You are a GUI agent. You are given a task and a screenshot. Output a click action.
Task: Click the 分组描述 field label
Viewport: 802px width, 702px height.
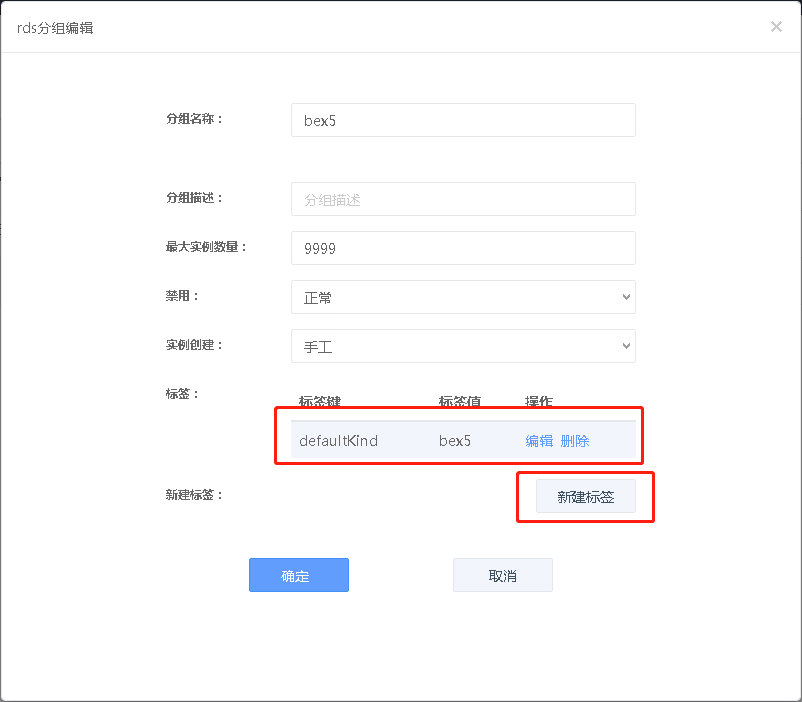point(194,197)
